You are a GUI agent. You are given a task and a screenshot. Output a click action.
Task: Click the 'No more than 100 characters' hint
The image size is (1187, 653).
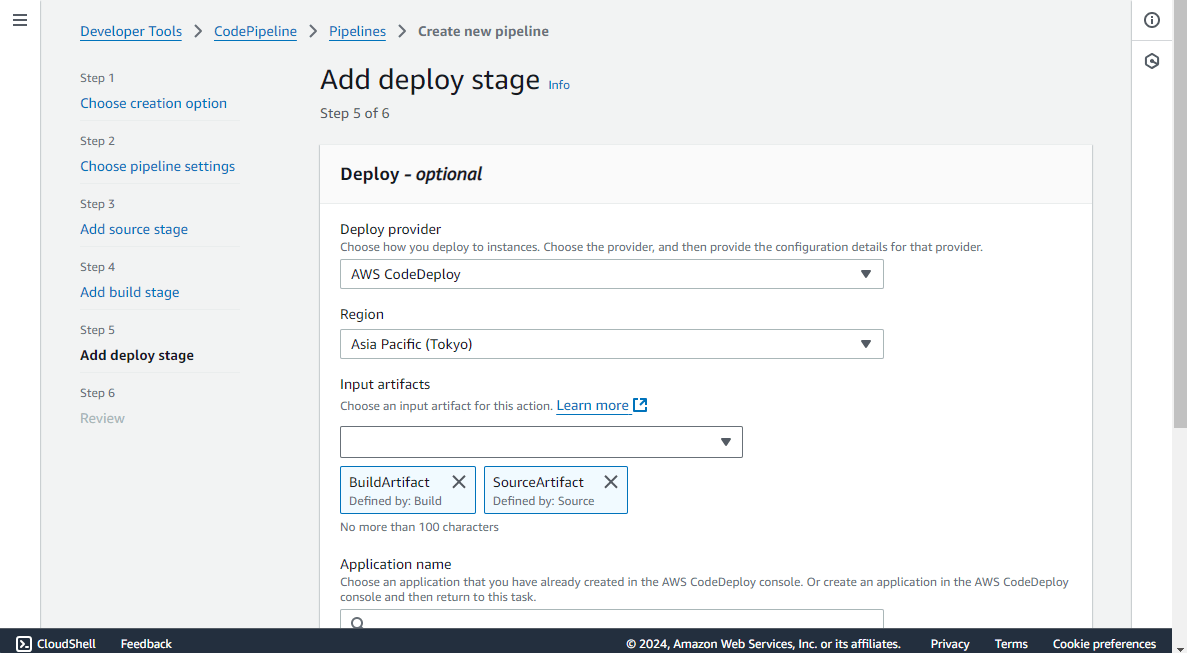[x=419, y=527]
